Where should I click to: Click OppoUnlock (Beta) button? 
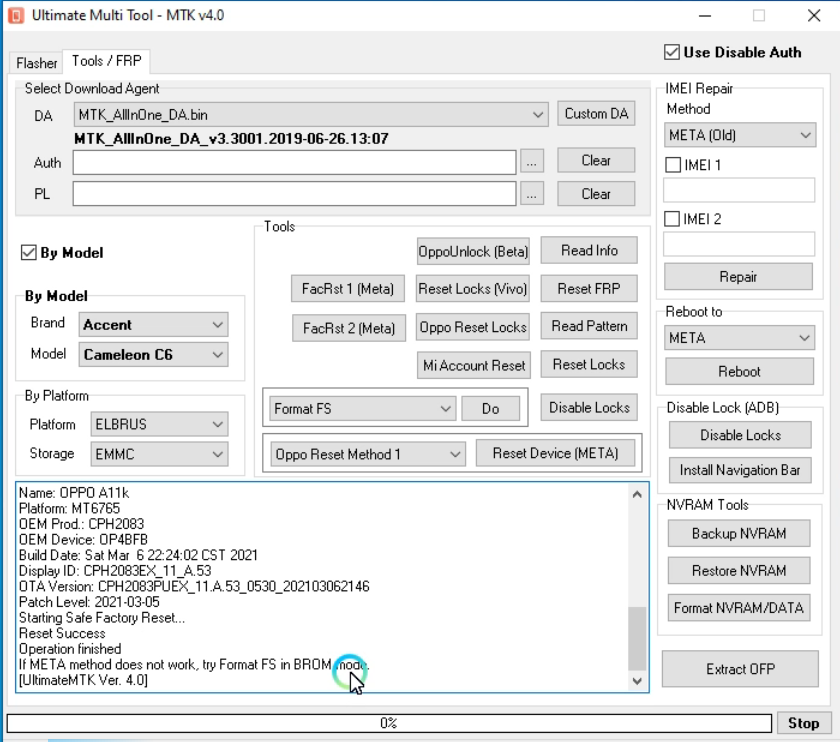coord(473,251)
